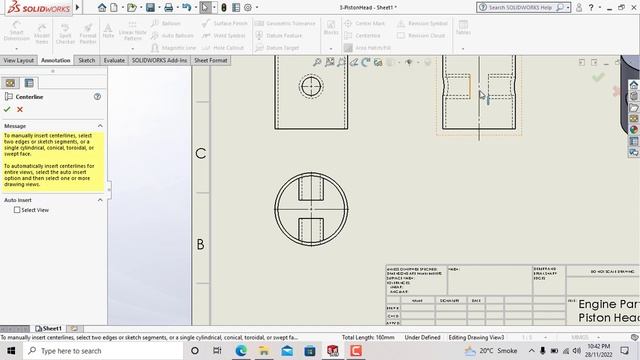Save the drawing with the floppy icon

150,7
